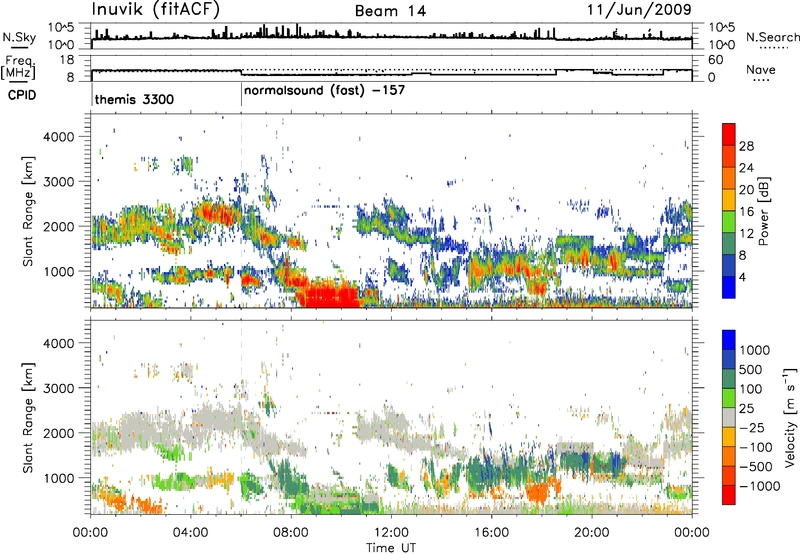Click the 'Time UT' axis title
The image size is (800, 554).
click(391, 548)
